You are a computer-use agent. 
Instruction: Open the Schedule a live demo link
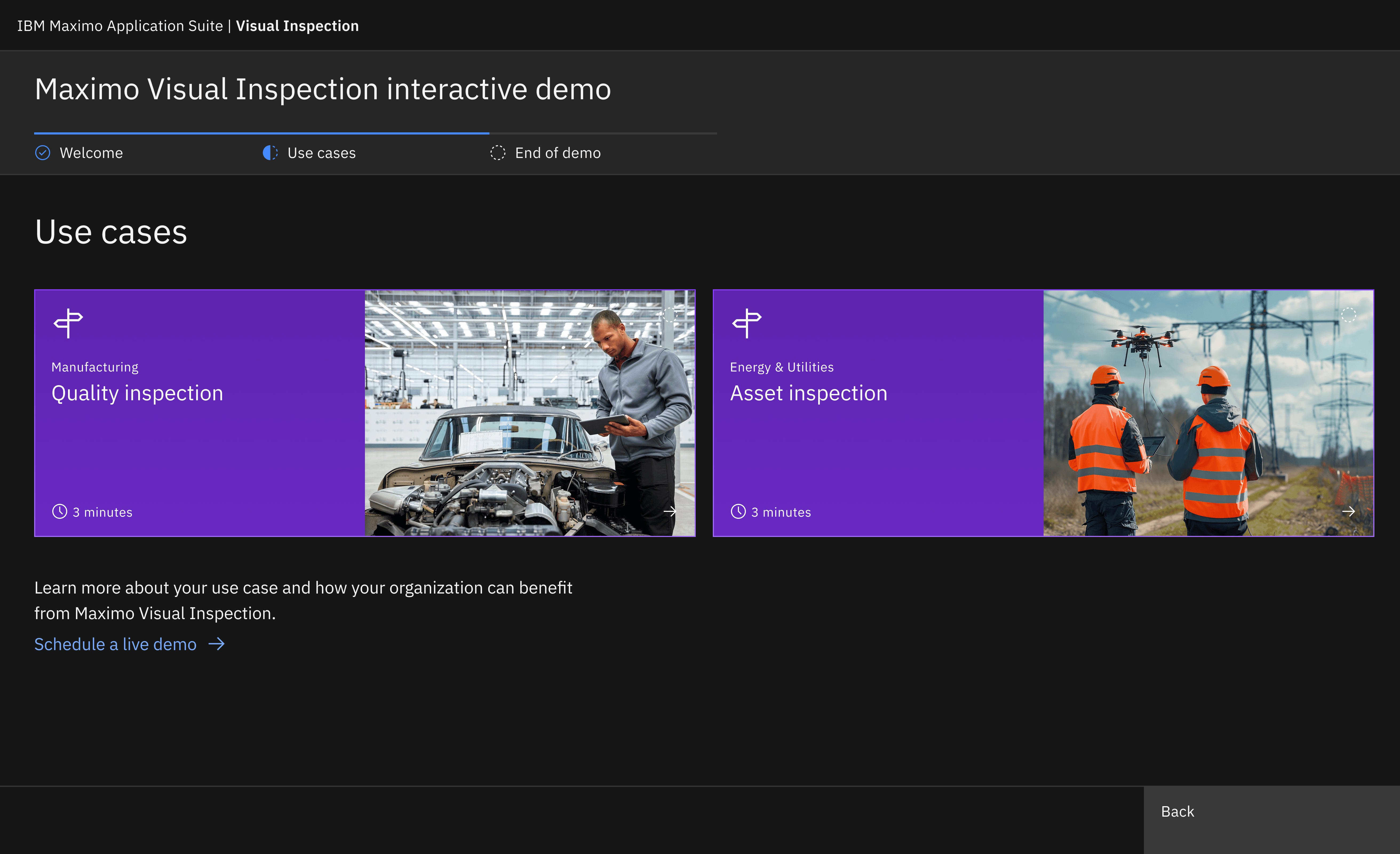[115, 644]
